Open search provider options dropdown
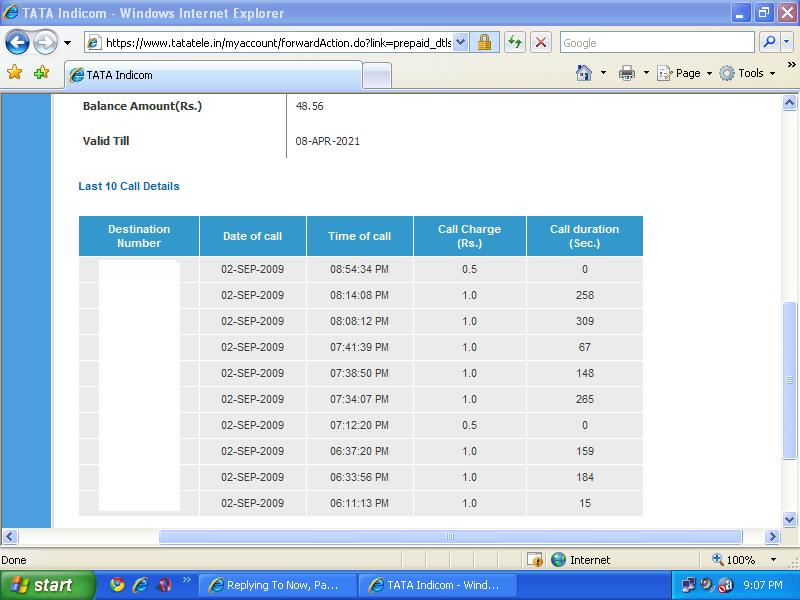 point(787,43)
